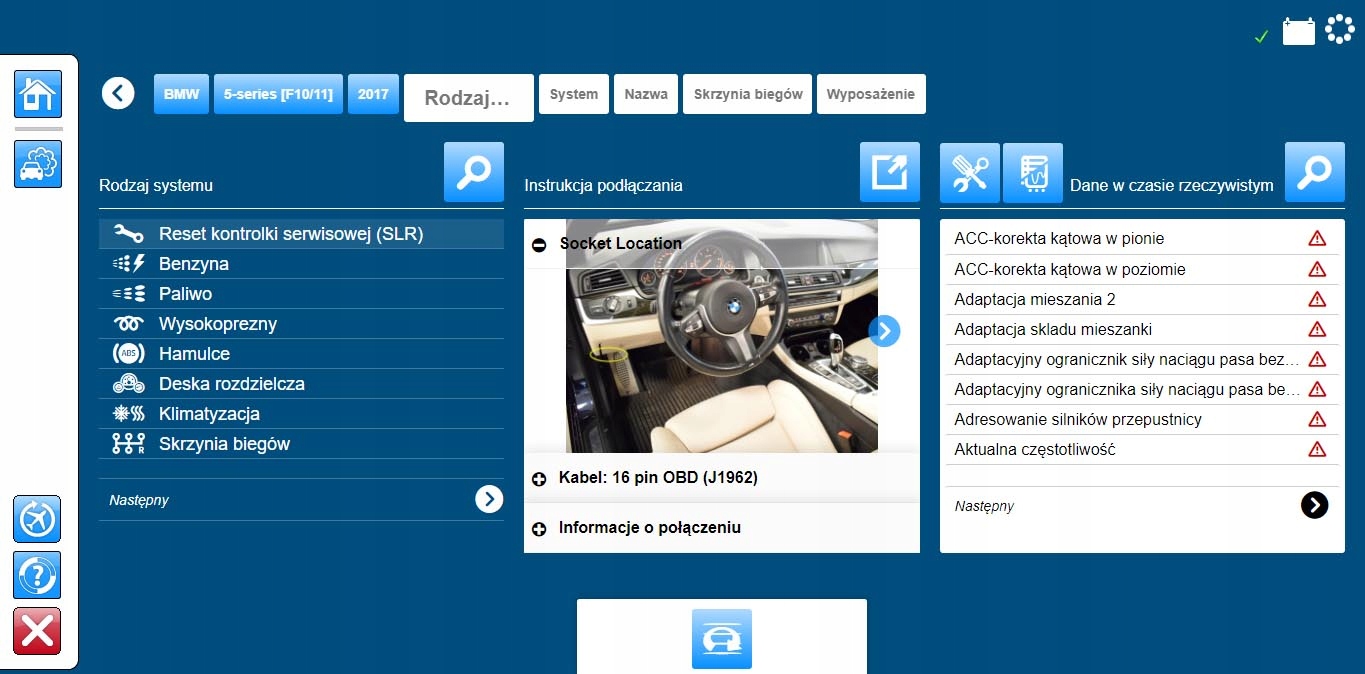The height and width of the screenshot is (674, 1365).
Task: Switch to the System tab
Action: click(573, 94)
